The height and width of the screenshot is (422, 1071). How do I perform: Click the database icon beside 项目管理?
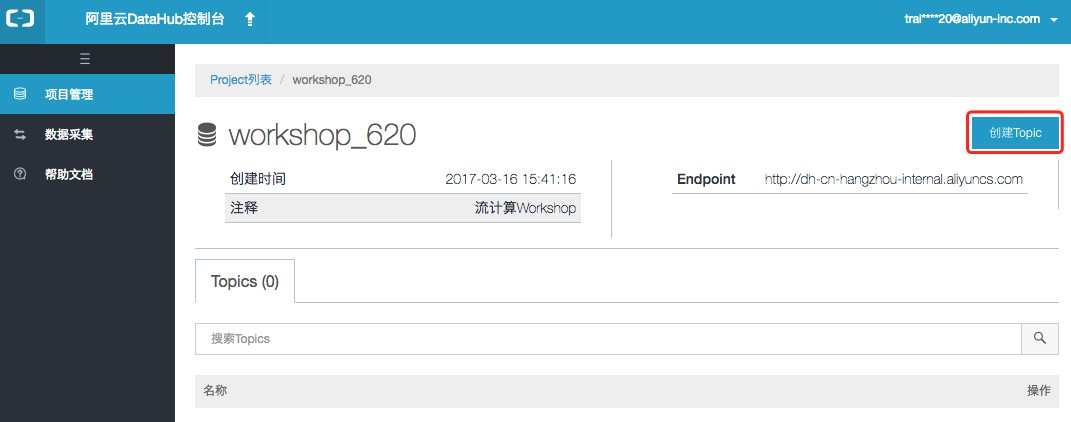(x=20, y=95)
